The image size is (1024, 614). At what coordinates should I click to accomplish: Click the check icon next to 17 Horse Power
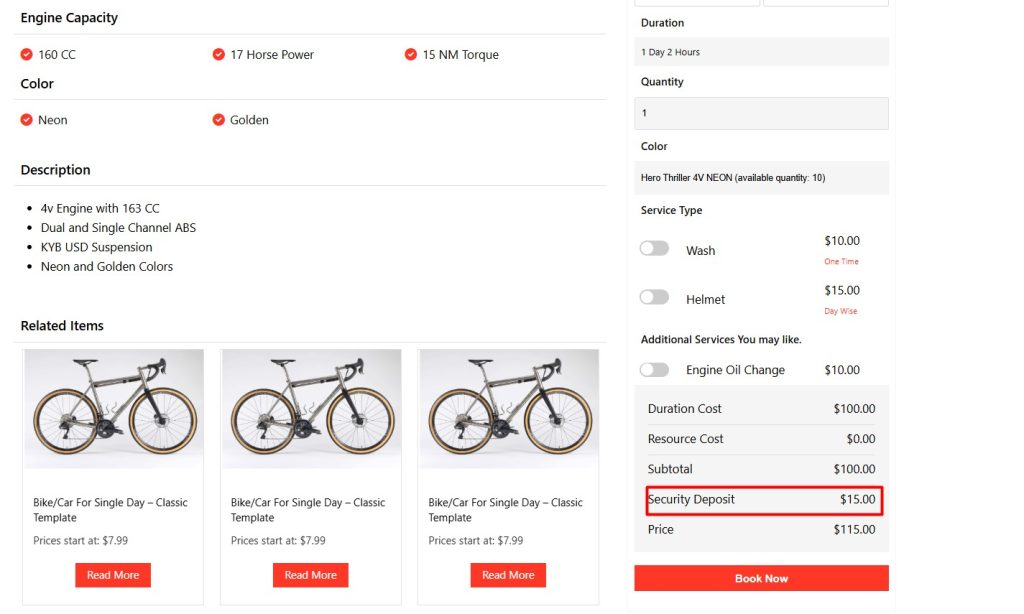(x=218, y=54)
